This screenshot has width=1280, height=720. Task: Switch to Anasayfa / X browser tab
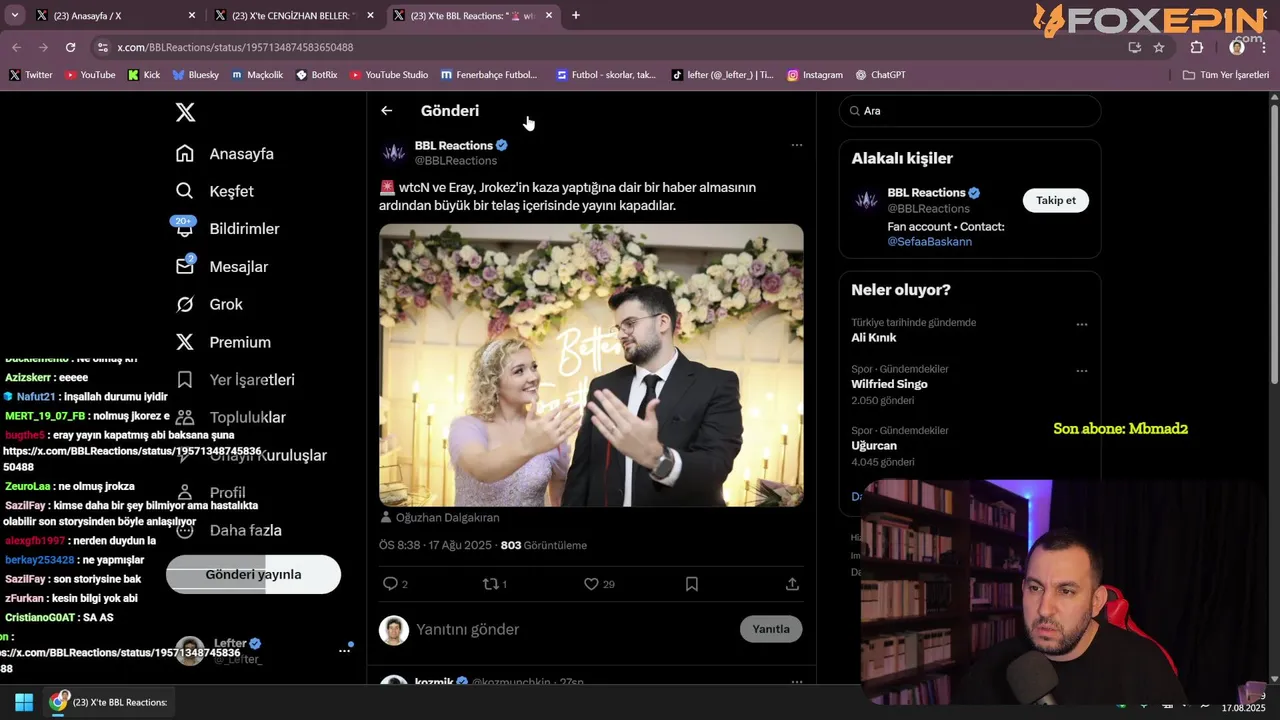[x=115, y=15]
